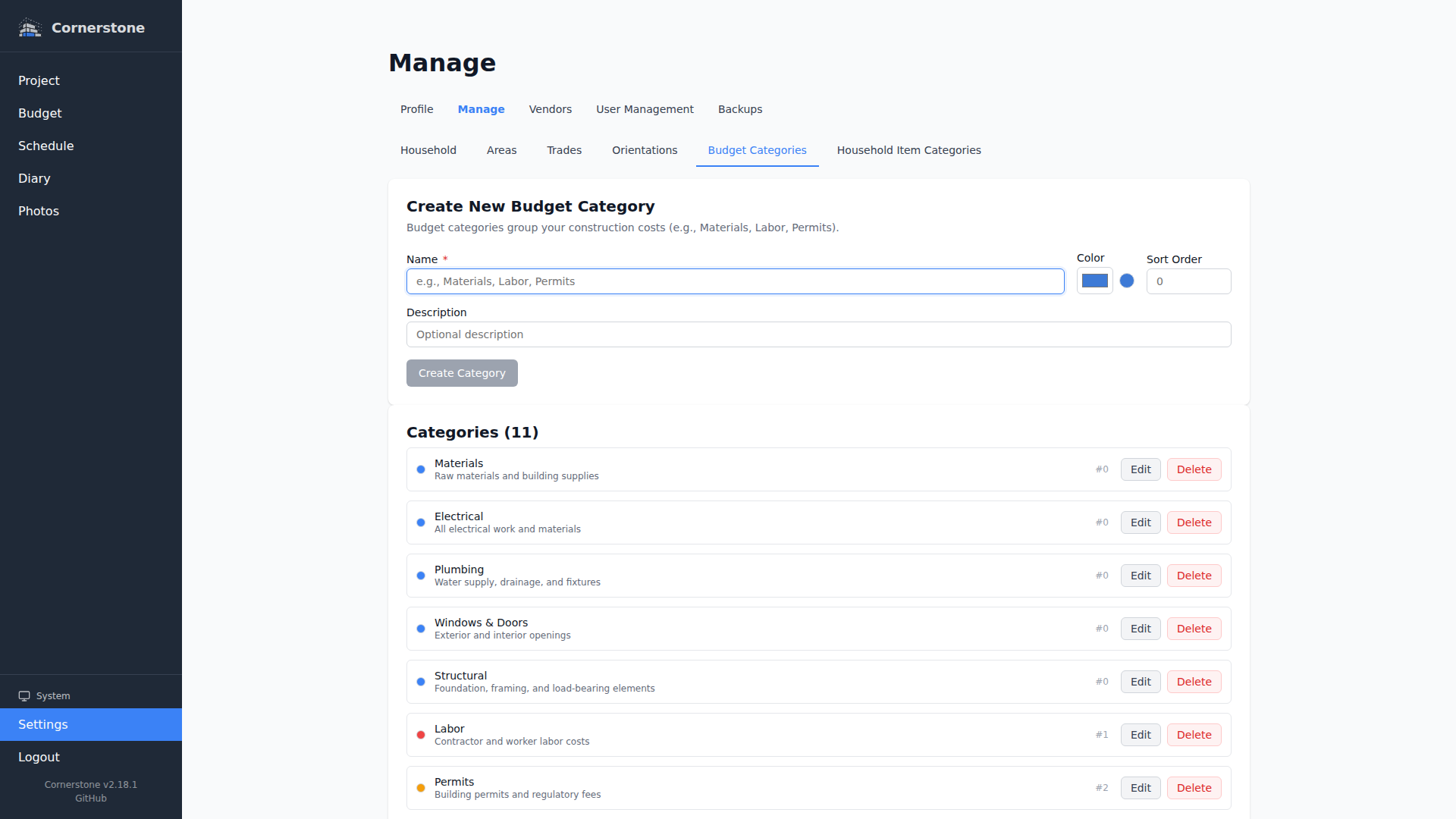Open Photos from the sidebar
The width and height of the screenshot is (1456, 819).
[x=91, y=211]
